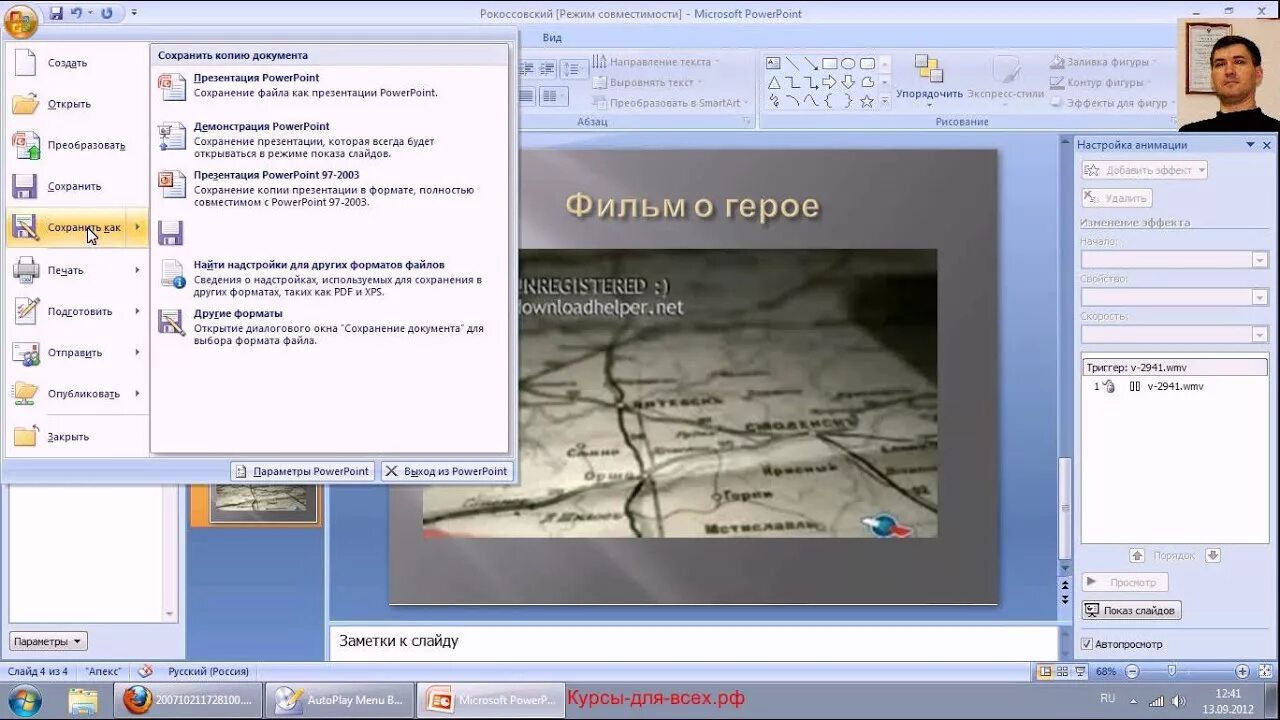Select Преобразовать in the Office menu
This screenshot has height=720, width=1280.
76,145
